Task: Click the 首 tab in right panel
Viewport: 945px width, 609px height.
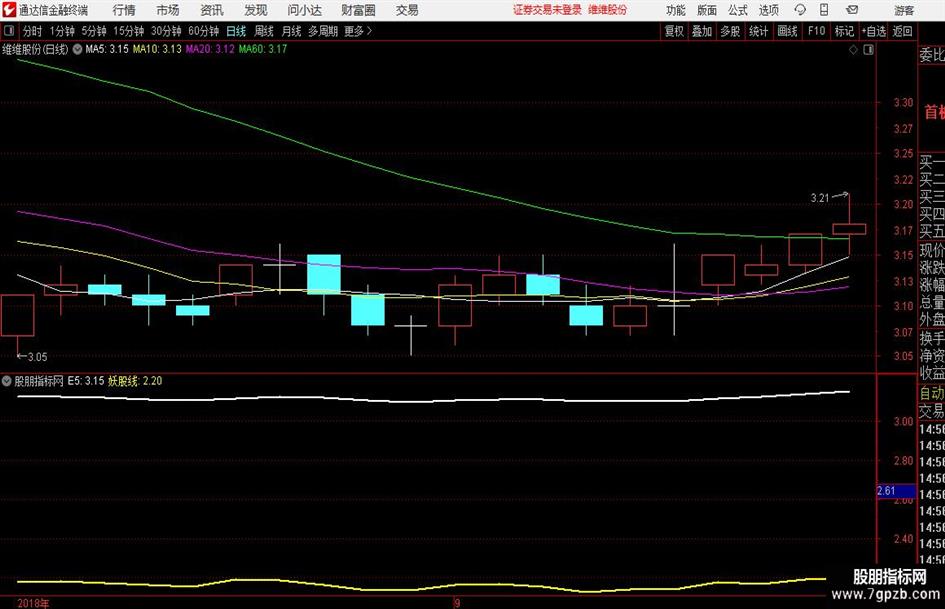Action: [935, 112]
